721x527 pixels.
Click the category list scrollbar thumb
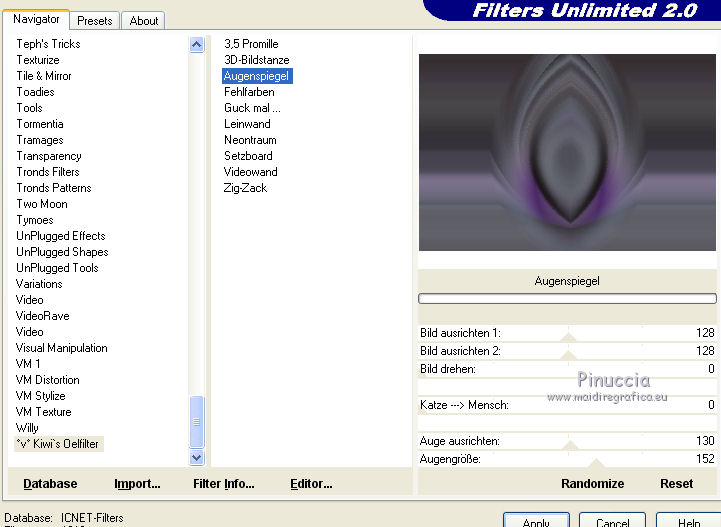click(196, 421)
